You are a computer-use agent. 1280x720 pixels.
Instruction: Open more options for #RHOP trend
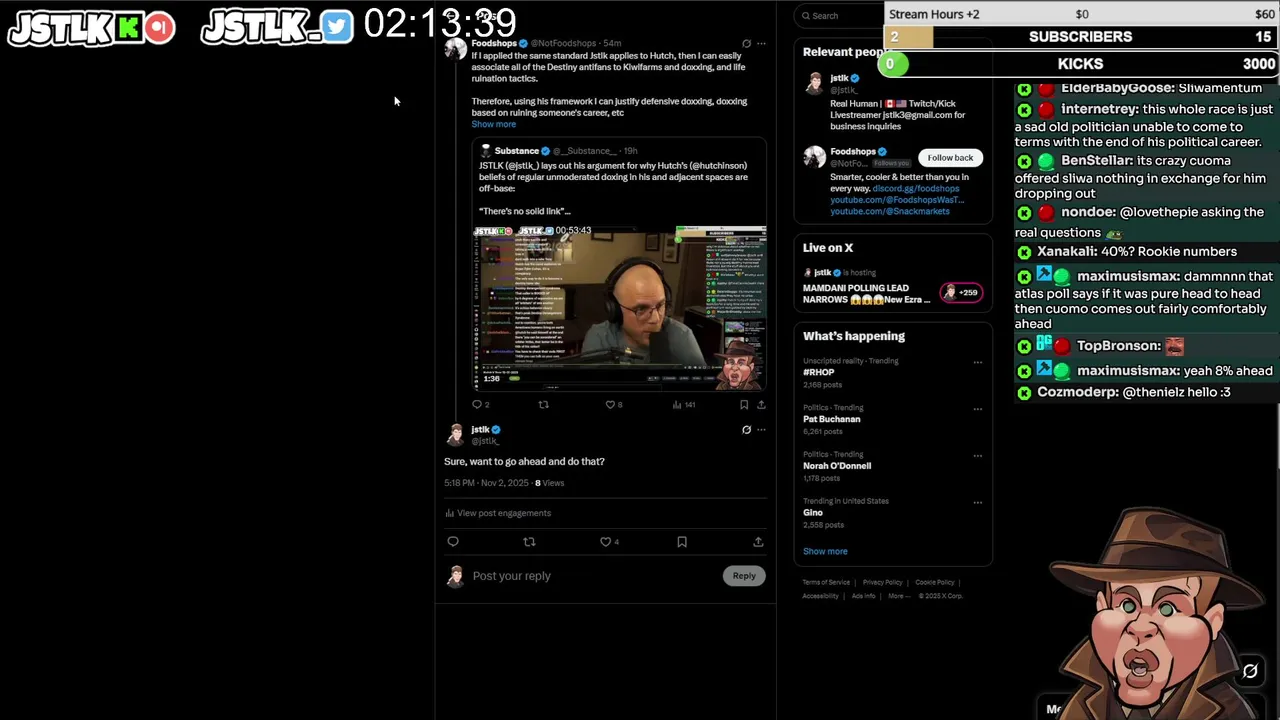click(x=977, y=362)
